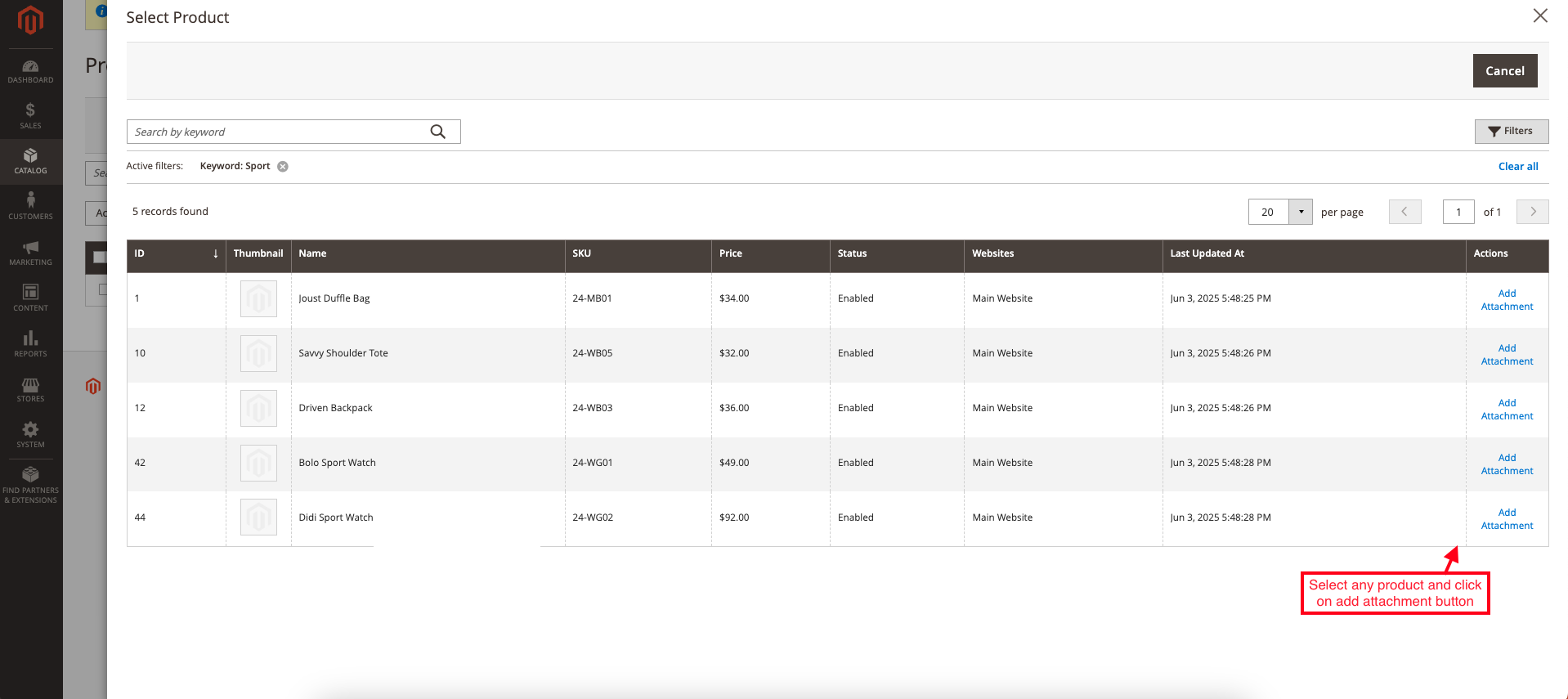1568x699 pixels.
Task: Click the 5 records found text
Action: (170, 212)
